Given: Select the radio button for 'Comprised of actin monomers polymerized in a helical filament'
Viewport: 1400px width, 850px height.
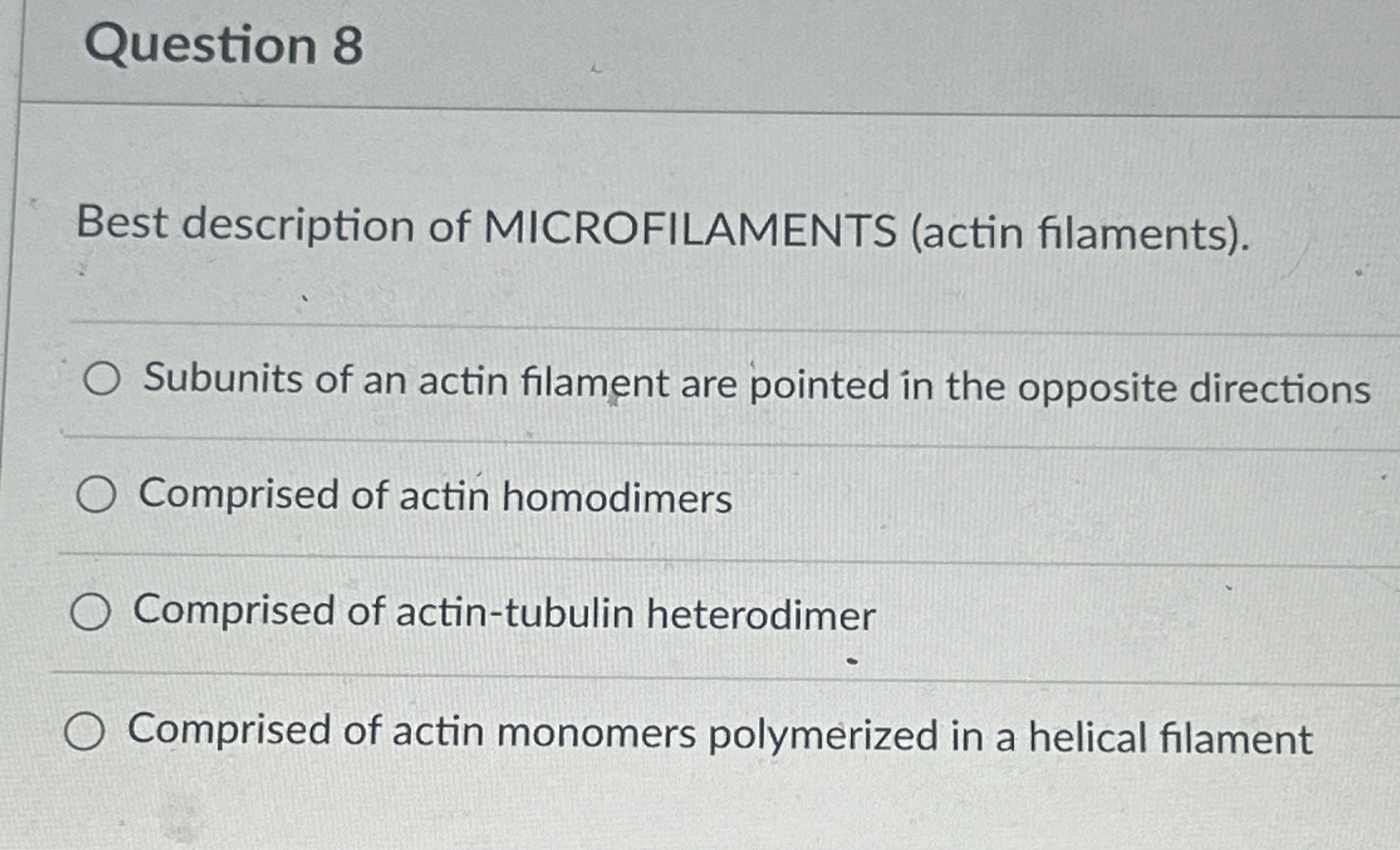Looking at the screenshot, I should tap(86, 731).
